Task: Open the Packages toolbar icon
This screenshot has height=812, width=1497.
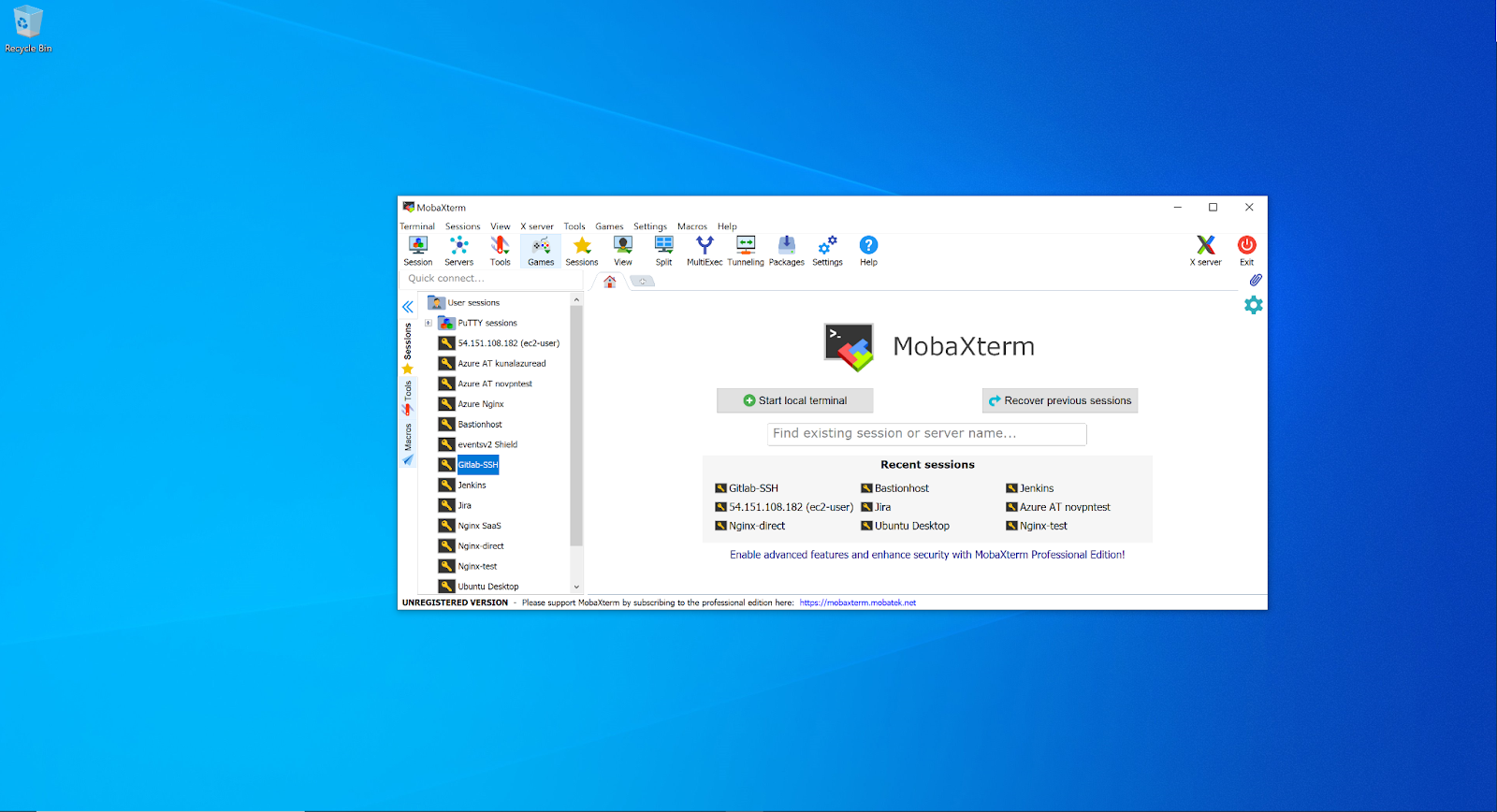Action: 787,251
